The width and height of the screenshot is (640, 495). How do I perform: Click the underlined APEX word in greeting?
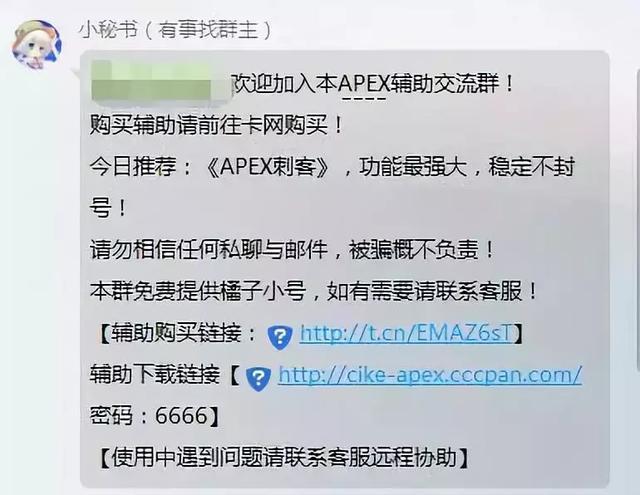pos(364,84)
